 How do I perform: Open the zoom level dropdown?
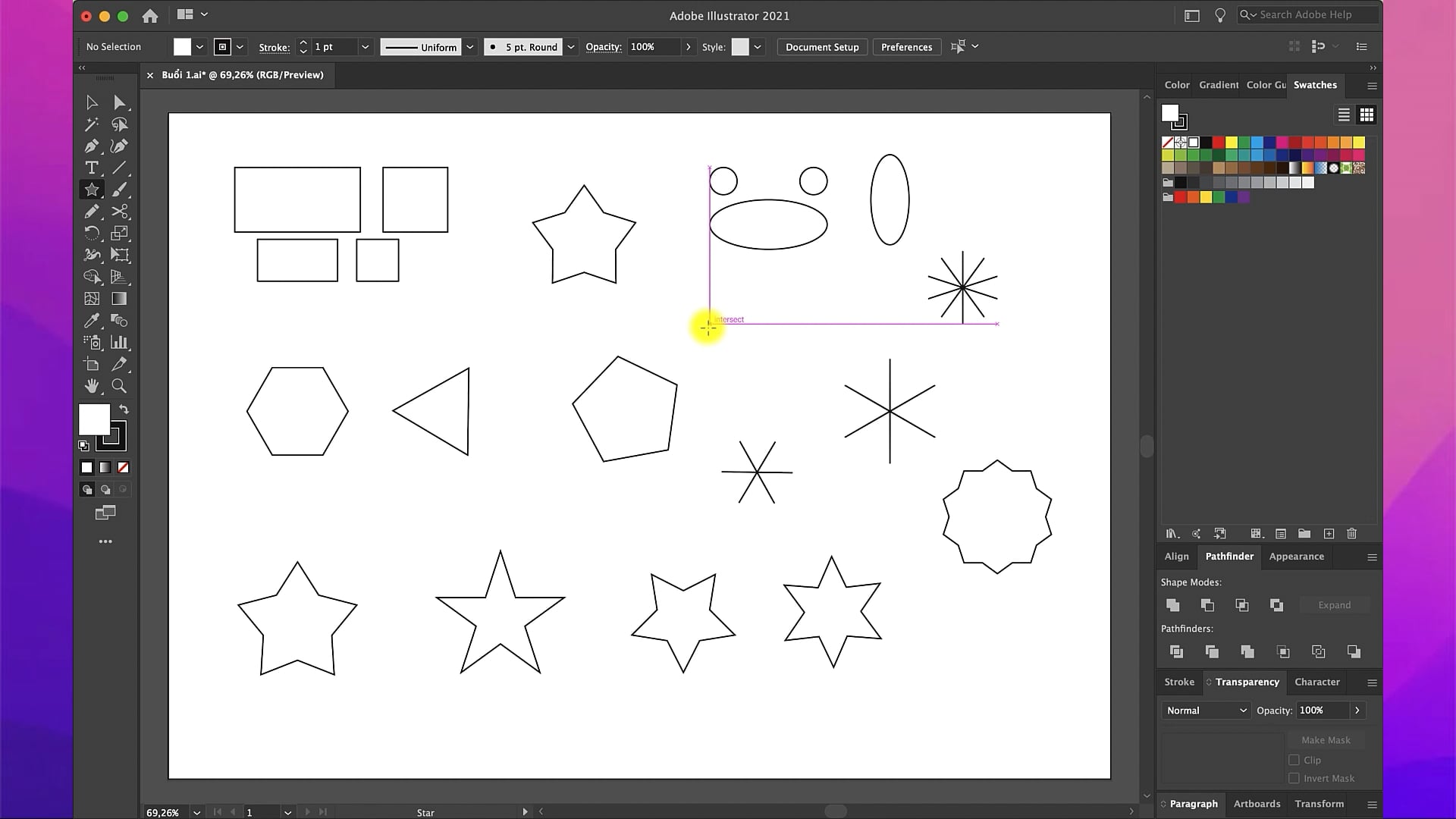click(197, 812)
